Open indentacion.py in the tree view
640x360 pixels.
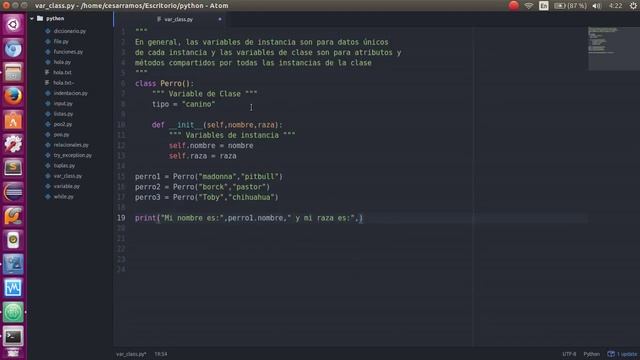71,93
